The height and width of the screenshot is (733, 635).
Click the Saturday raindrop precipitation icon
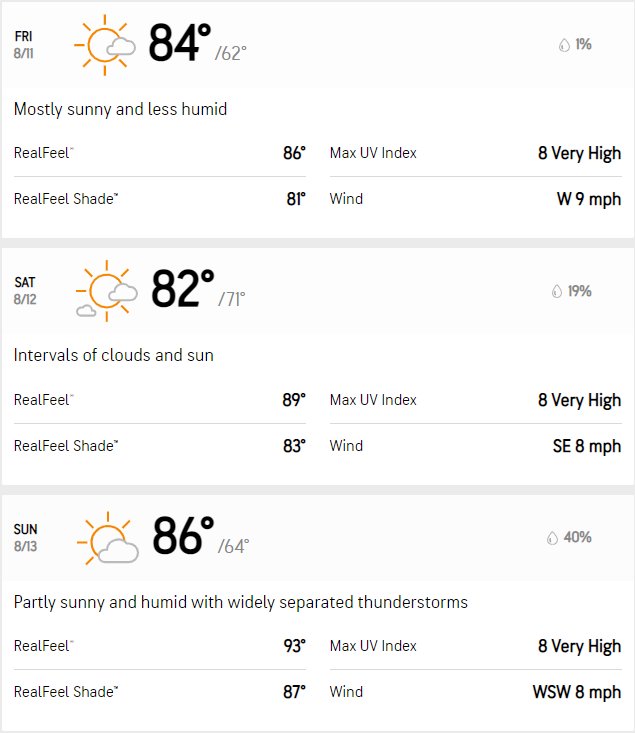[x=556, y=291]
